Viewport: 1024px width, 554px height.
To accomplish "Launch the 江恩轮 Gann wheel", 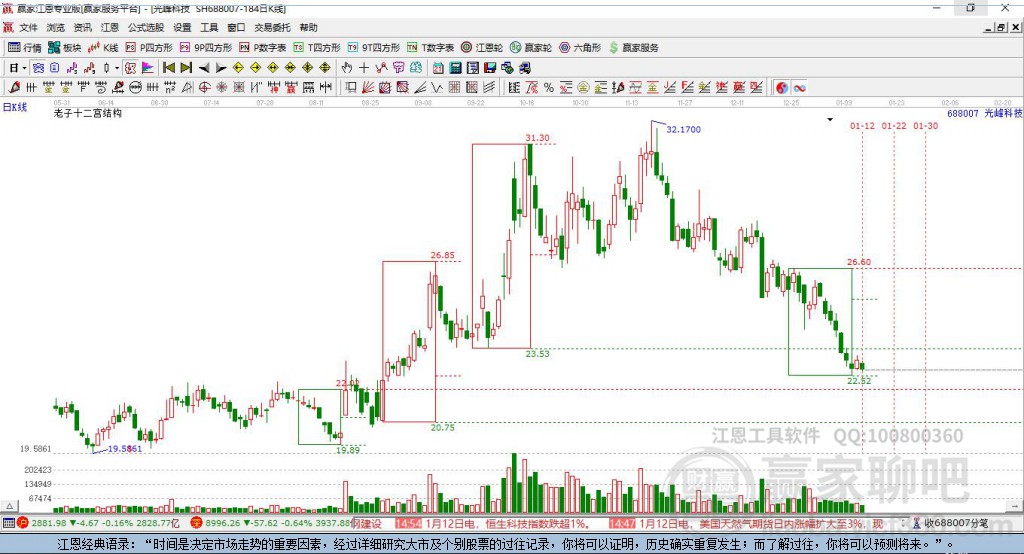I will (481, 48).
